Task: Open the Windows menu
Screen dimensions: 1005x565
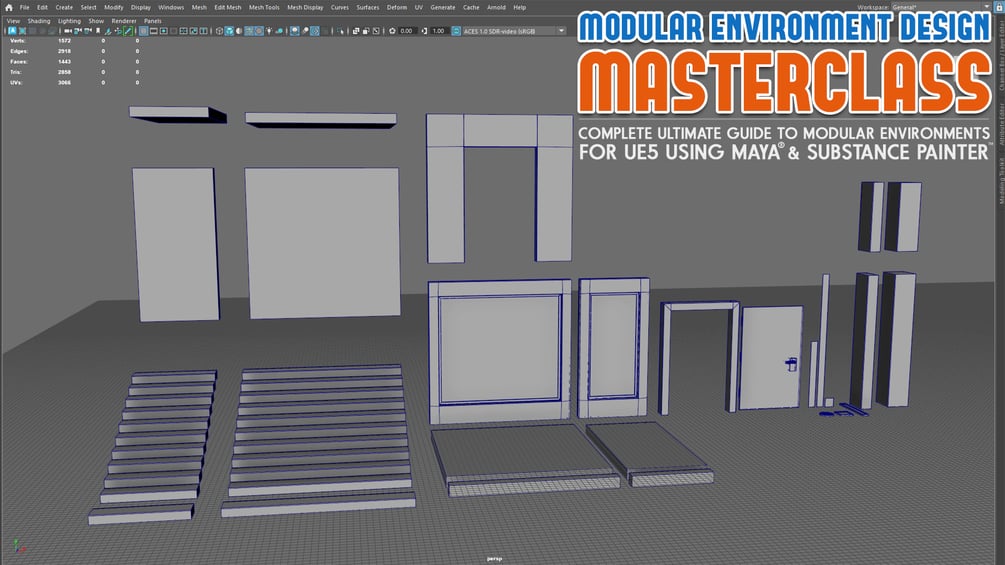Action: [x=171, y=8]
